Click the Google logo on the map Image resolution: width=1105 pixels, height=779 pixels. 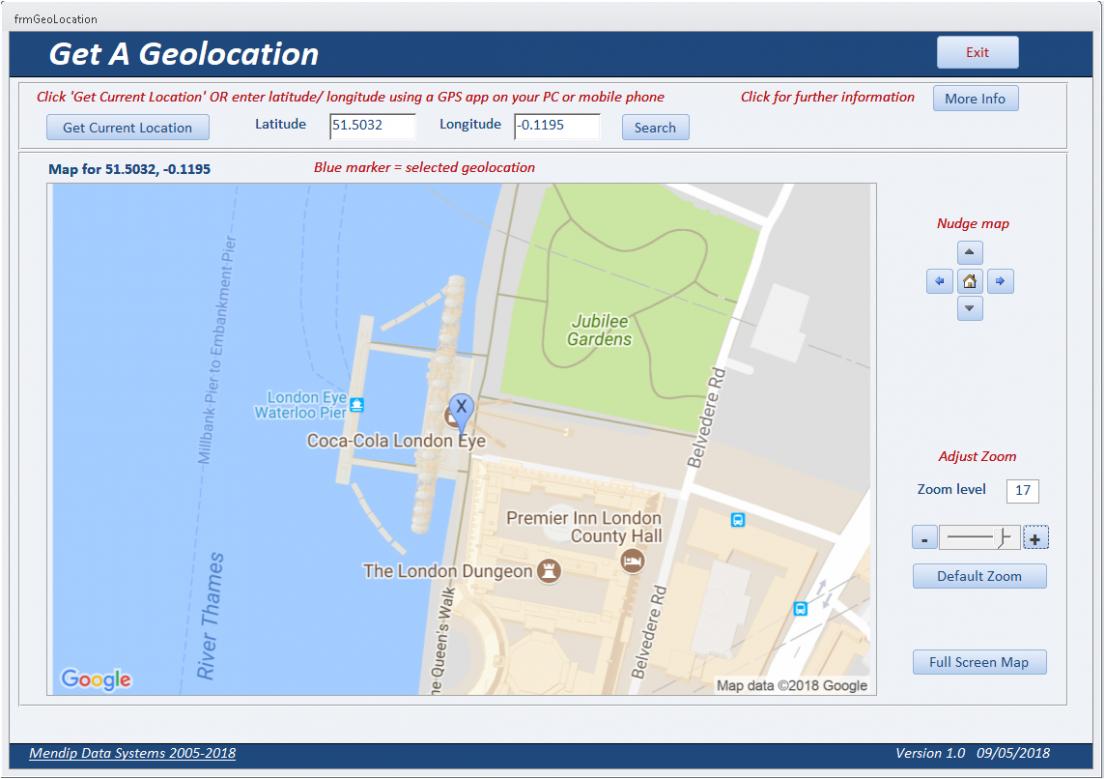point(96,679)
